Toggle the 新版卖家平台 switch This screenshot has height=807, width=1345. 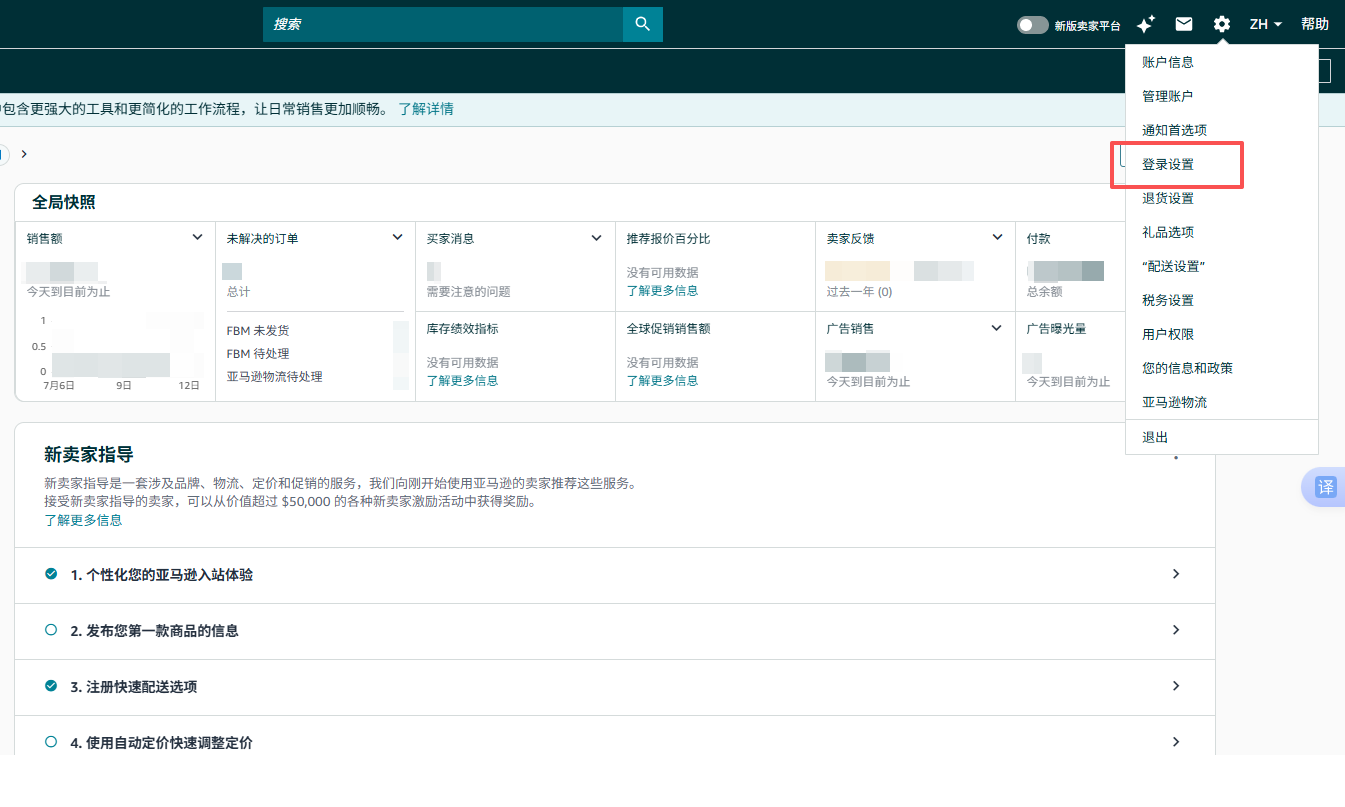1032,25
